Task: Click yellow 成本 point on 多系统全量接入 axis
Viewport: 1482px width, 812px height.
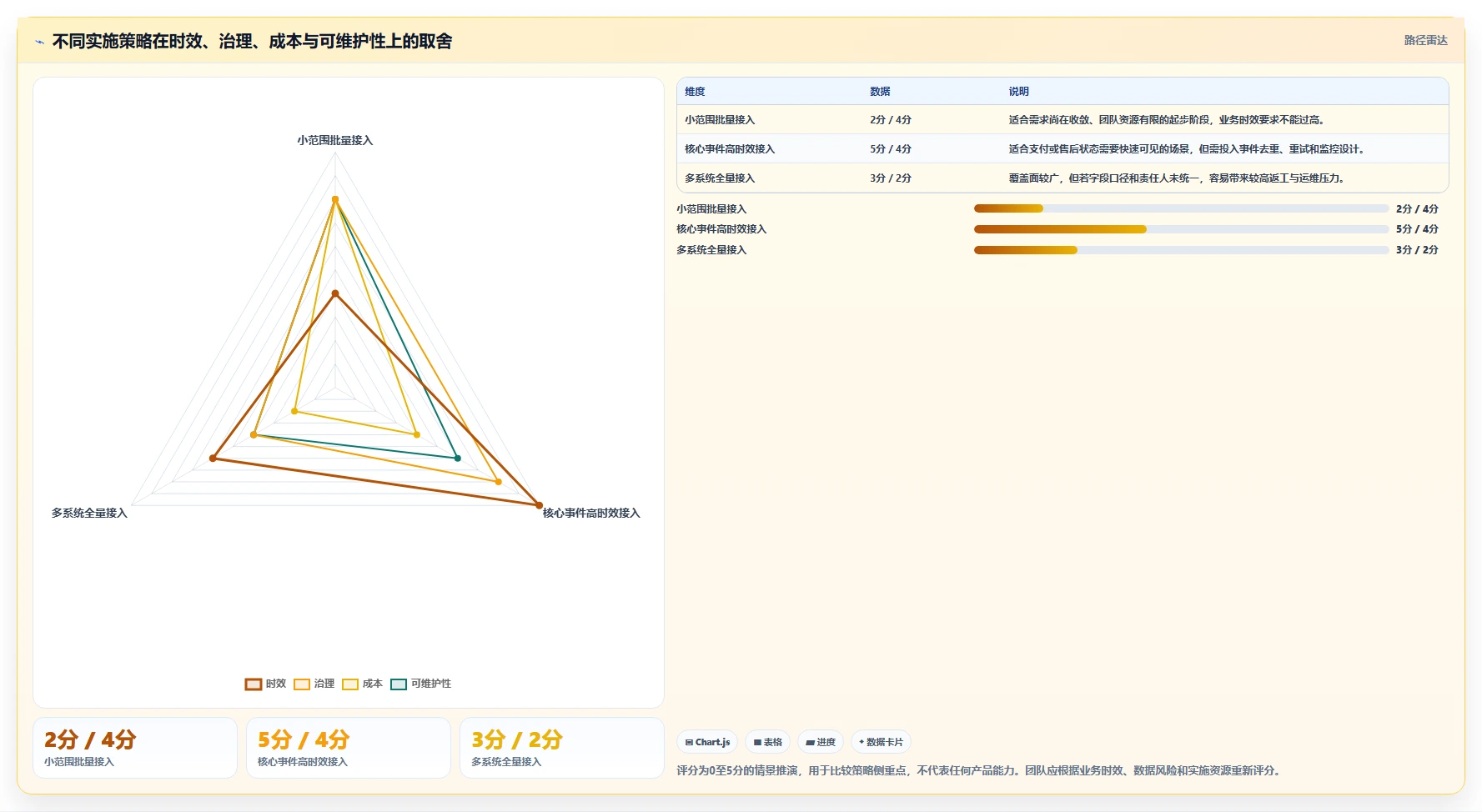Action: 294,411
